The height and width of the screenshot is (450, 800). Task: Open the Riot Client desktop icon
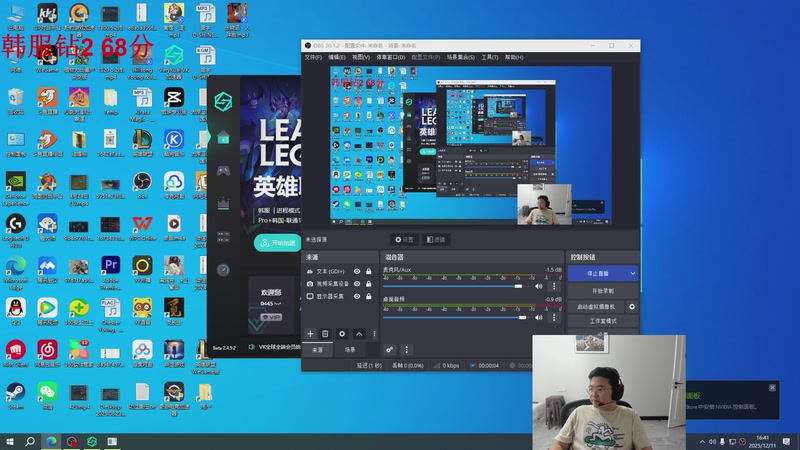[15, 353]
